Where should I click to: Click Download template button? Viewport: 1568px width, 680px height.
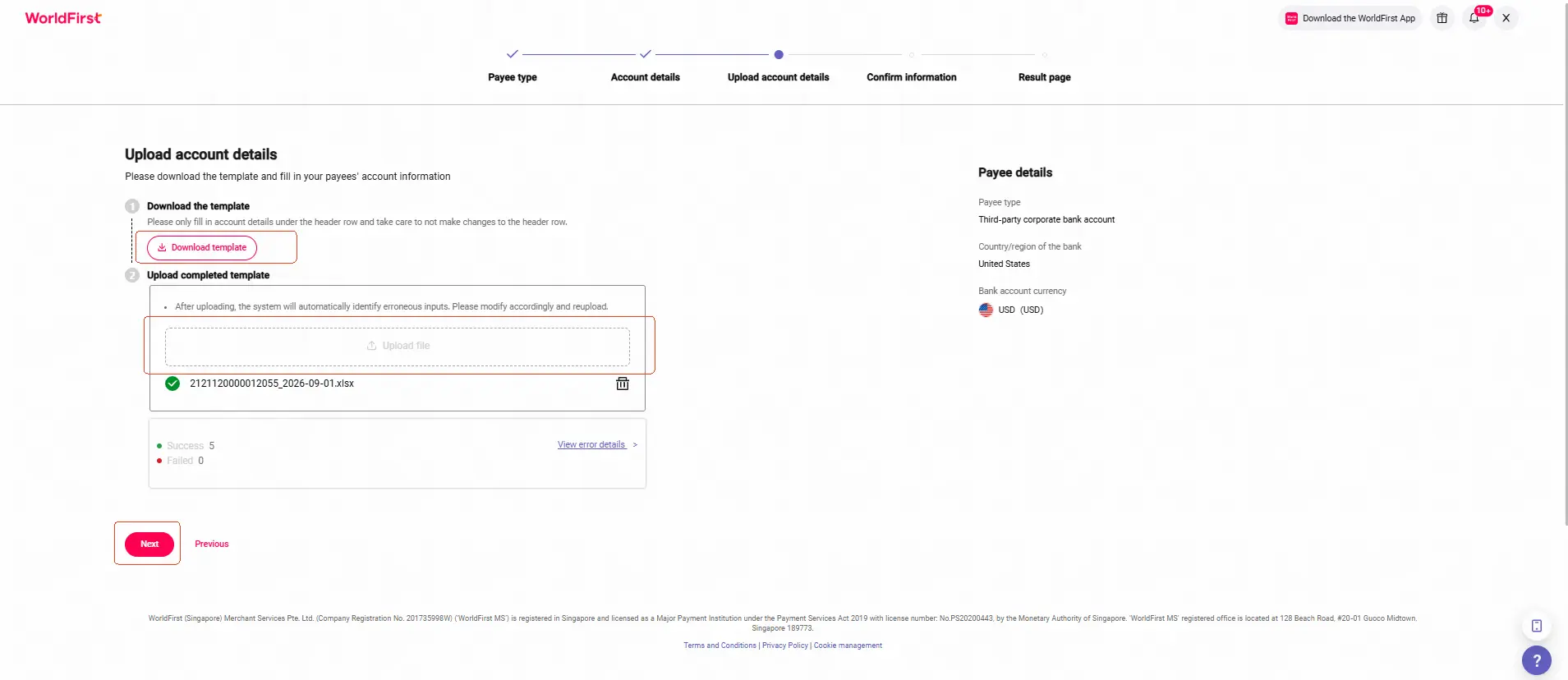coord(202,247)
